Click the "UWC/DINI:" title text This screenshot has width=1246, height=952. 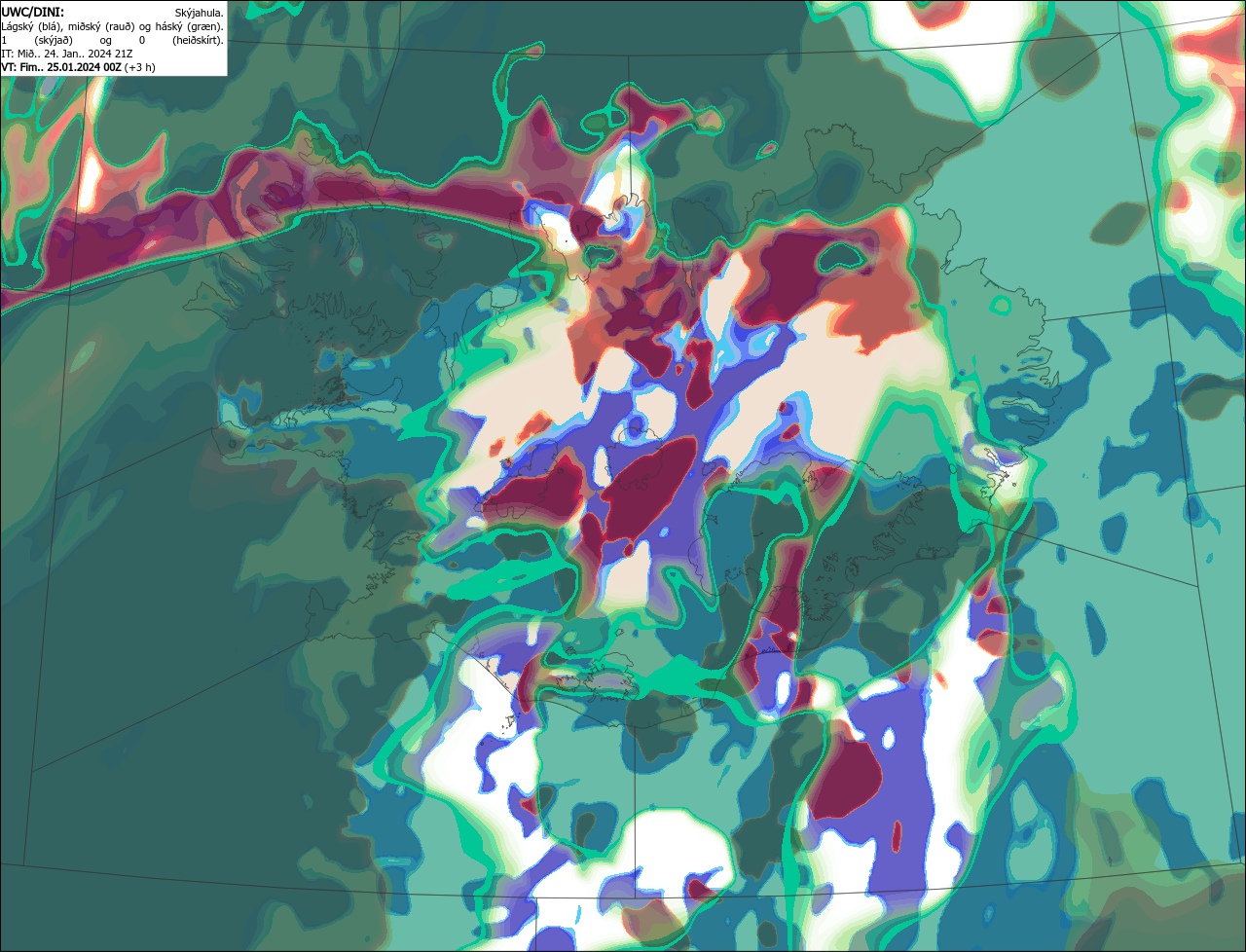pos(33,13)
